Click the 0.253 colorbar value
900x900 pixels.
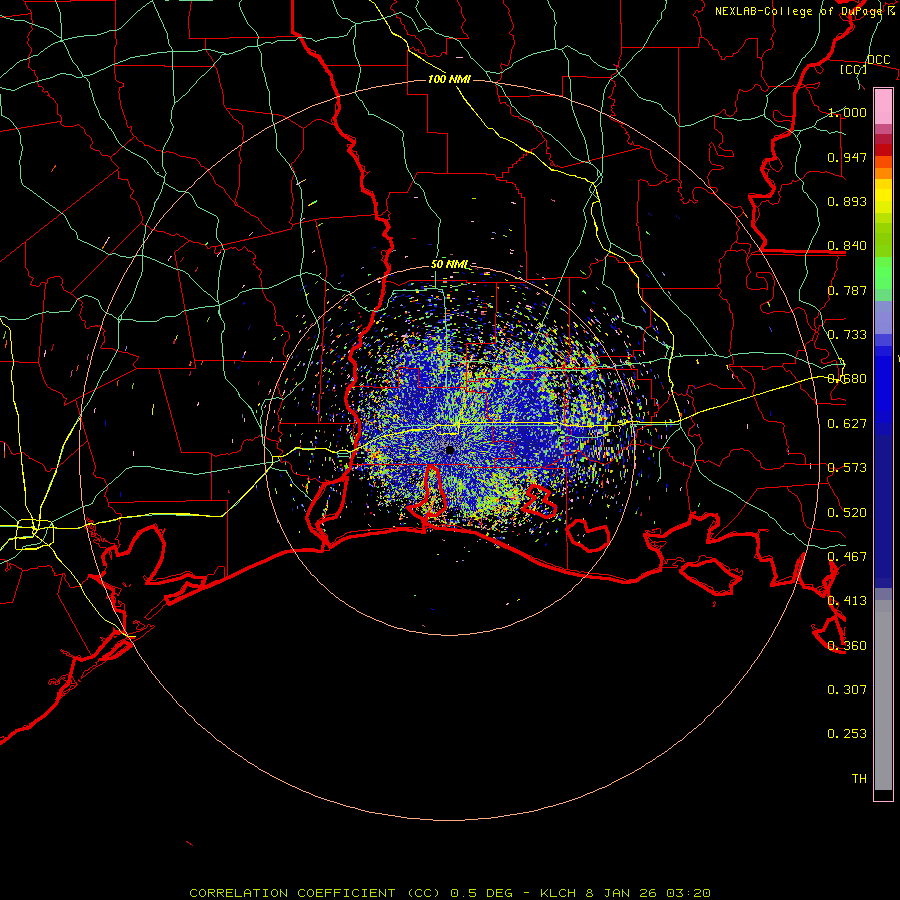point(847,734)
